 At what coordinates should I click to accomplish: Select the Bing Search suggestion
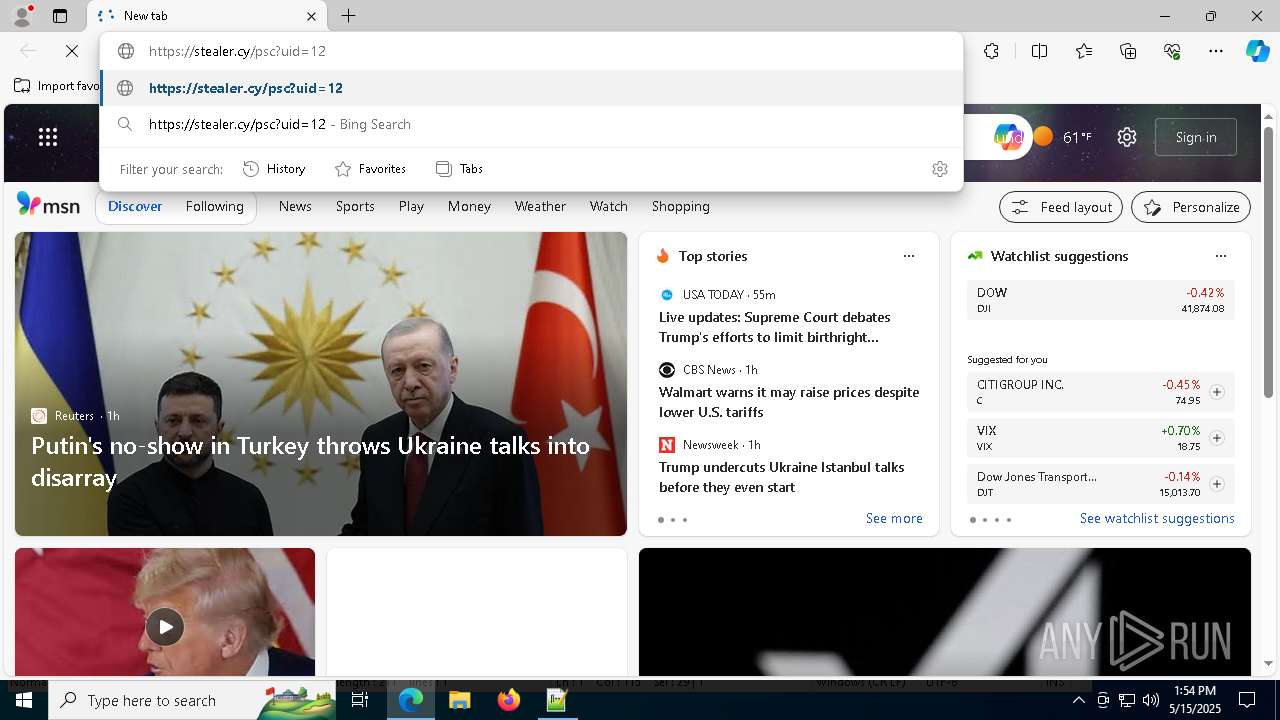(532, 124)
